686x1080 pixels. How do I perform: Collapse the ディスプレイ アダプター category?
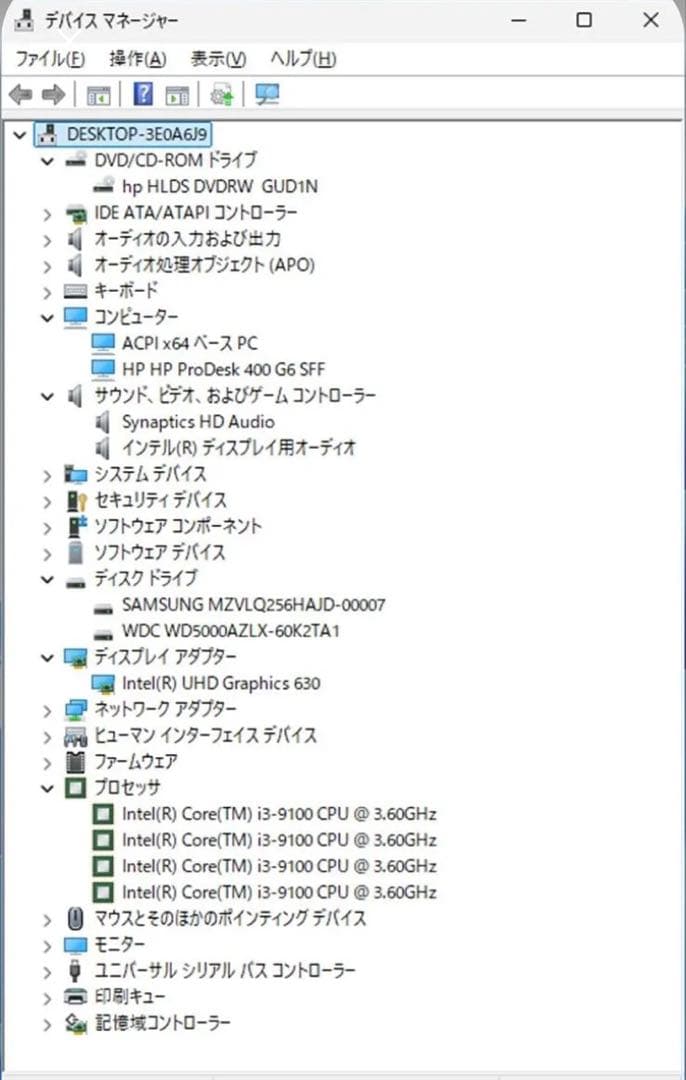[x=47, y=658]
